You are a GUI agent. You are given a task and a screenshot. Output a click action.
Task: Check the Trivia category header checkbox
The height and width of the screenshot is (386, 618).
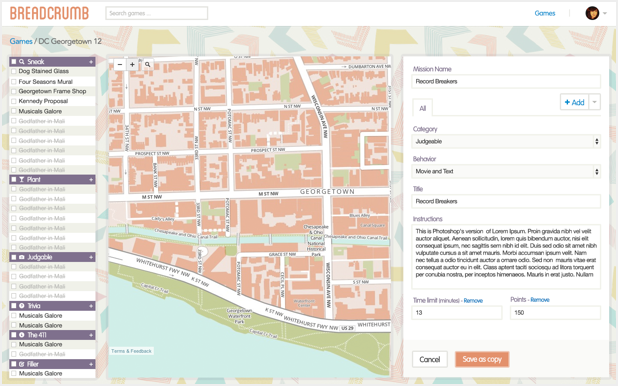(14, 306)
